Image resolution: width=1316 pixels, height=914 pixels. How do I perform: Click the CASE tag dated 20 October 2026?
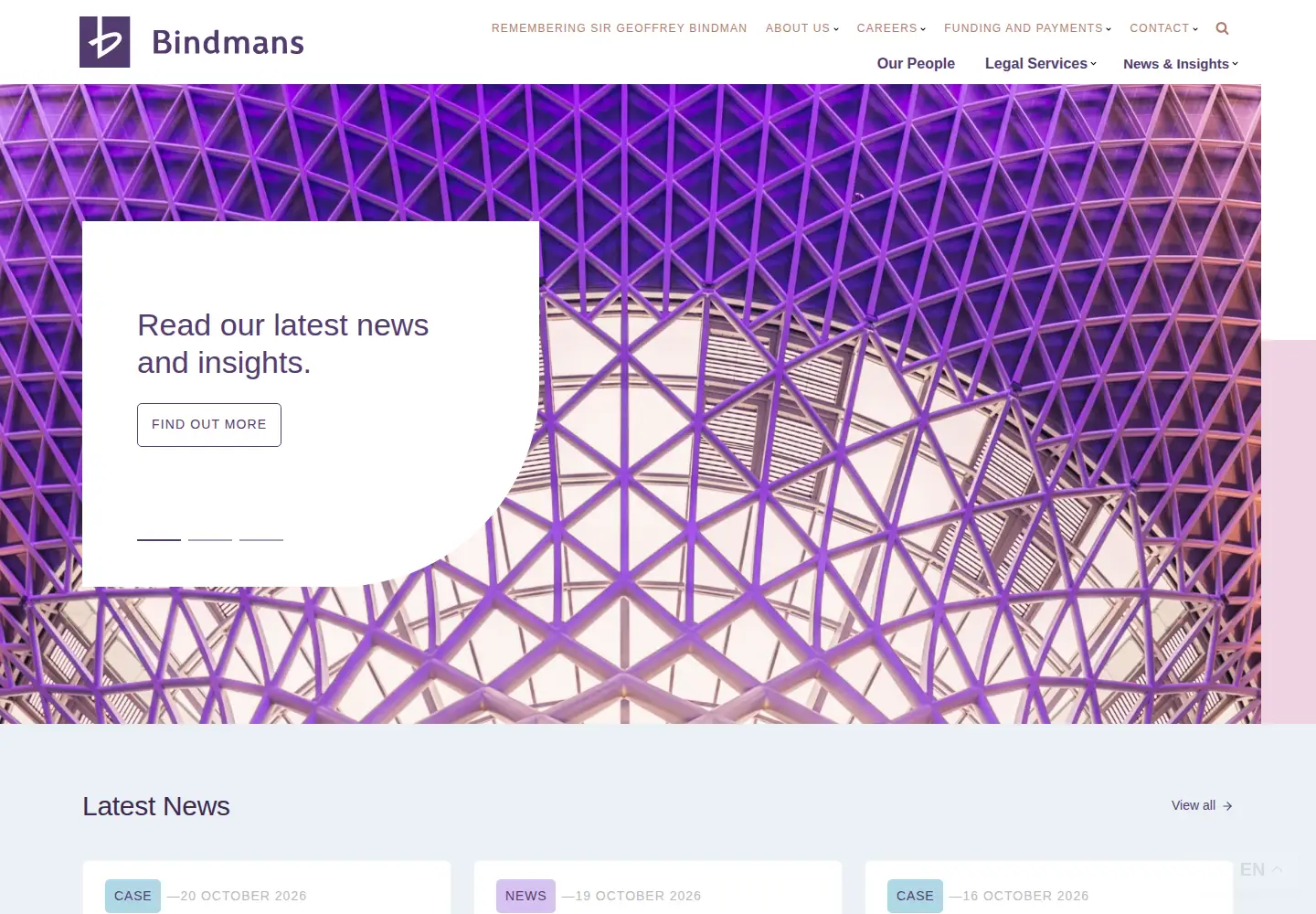(x=133, y=896)
